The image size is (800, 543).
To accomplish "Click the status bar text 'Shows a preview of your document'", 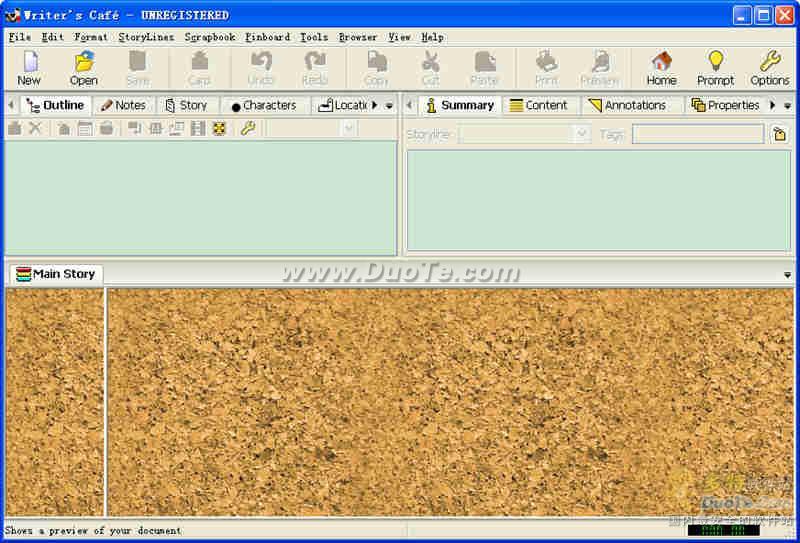I will [93, 531].
